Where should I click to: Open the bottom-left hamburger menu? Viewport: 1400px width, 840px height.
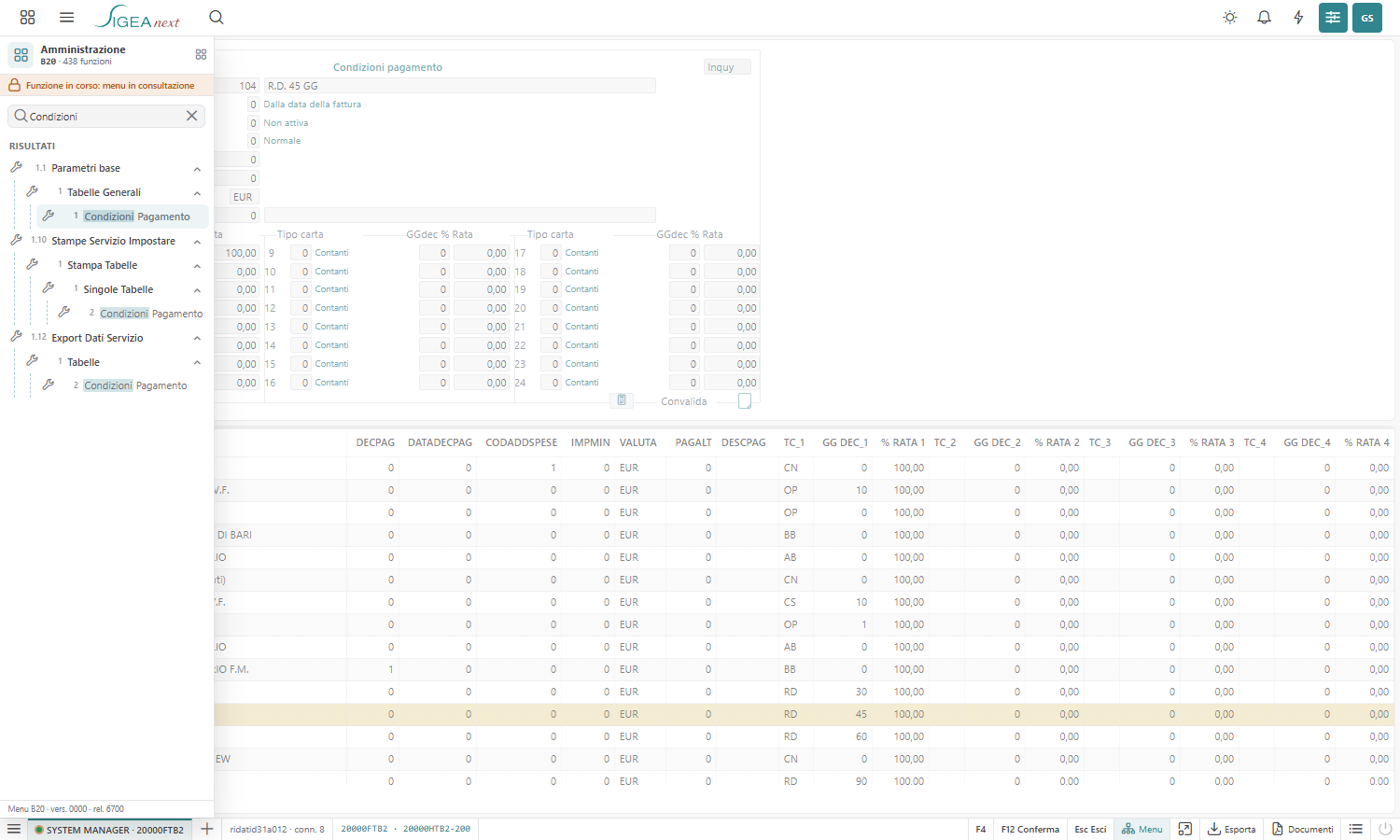tap(14, 829)
